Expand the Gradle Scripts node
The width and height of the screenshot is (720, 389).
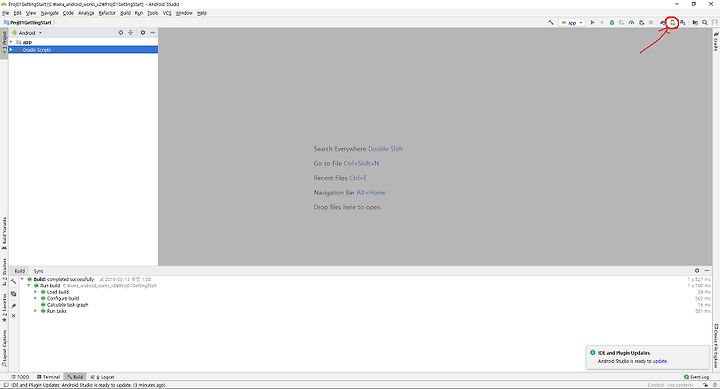(x=11, y=50)
